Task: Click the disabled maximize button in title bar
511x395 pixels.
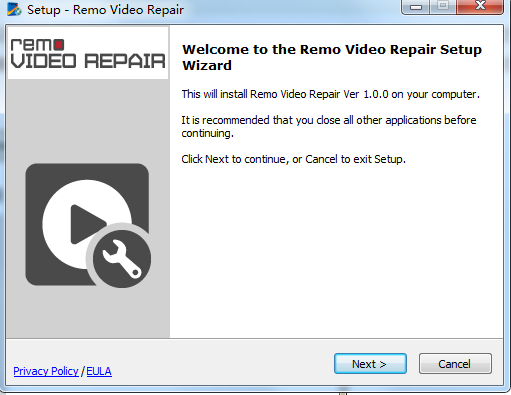Action: (443, 7)
